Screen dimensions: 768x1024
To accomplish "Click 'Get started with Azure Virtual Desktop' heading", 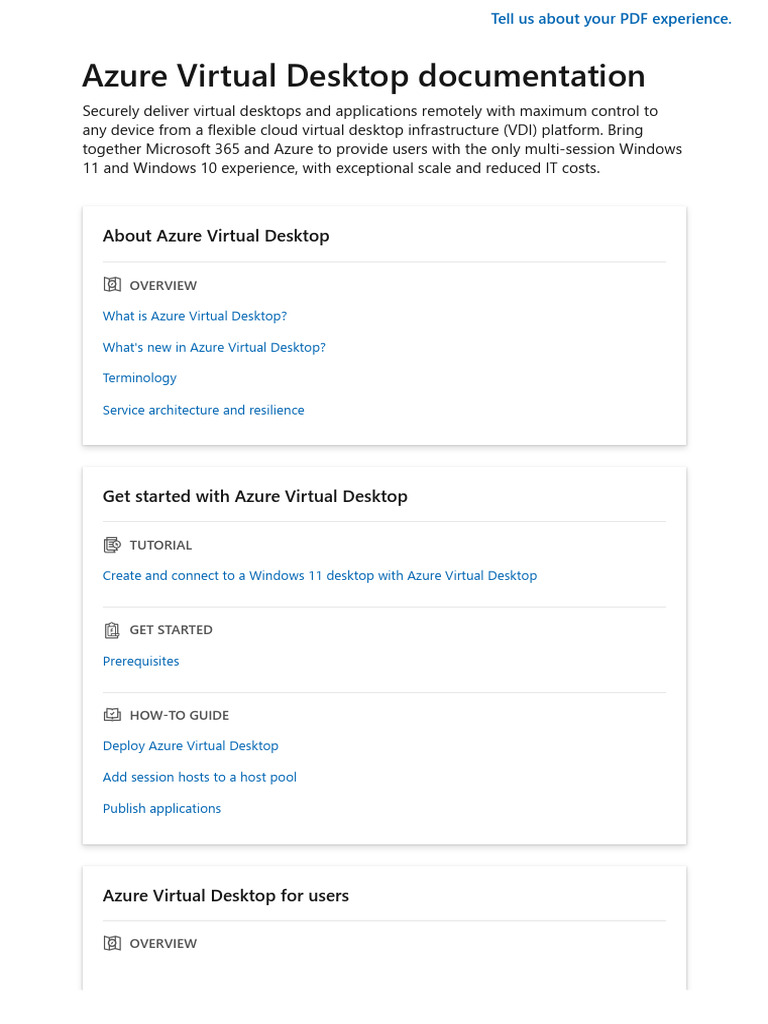I will tap(255, 496).
